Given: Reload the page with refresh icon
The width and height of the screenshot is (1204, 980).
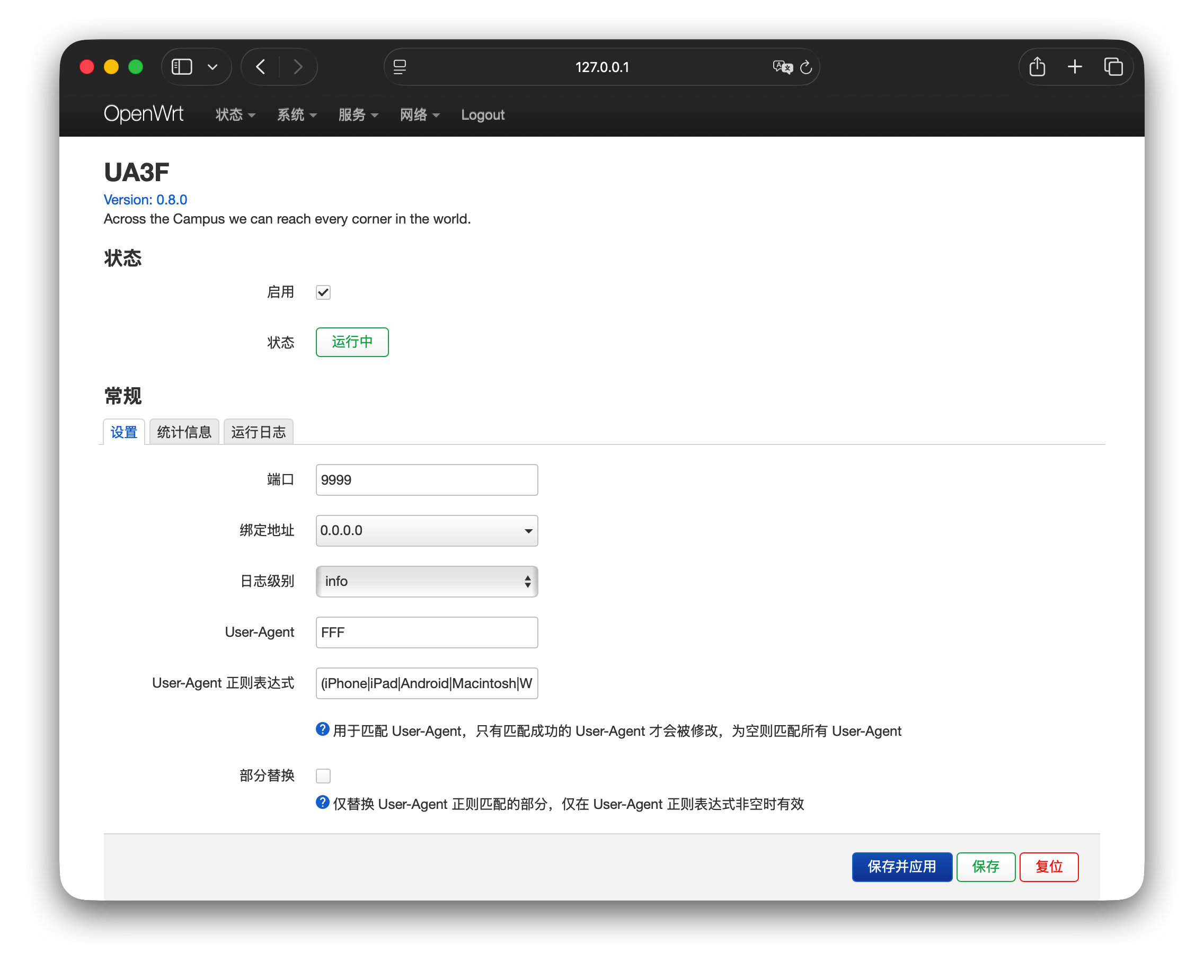Looking at the screenshot, I should (x=807, y=67).
